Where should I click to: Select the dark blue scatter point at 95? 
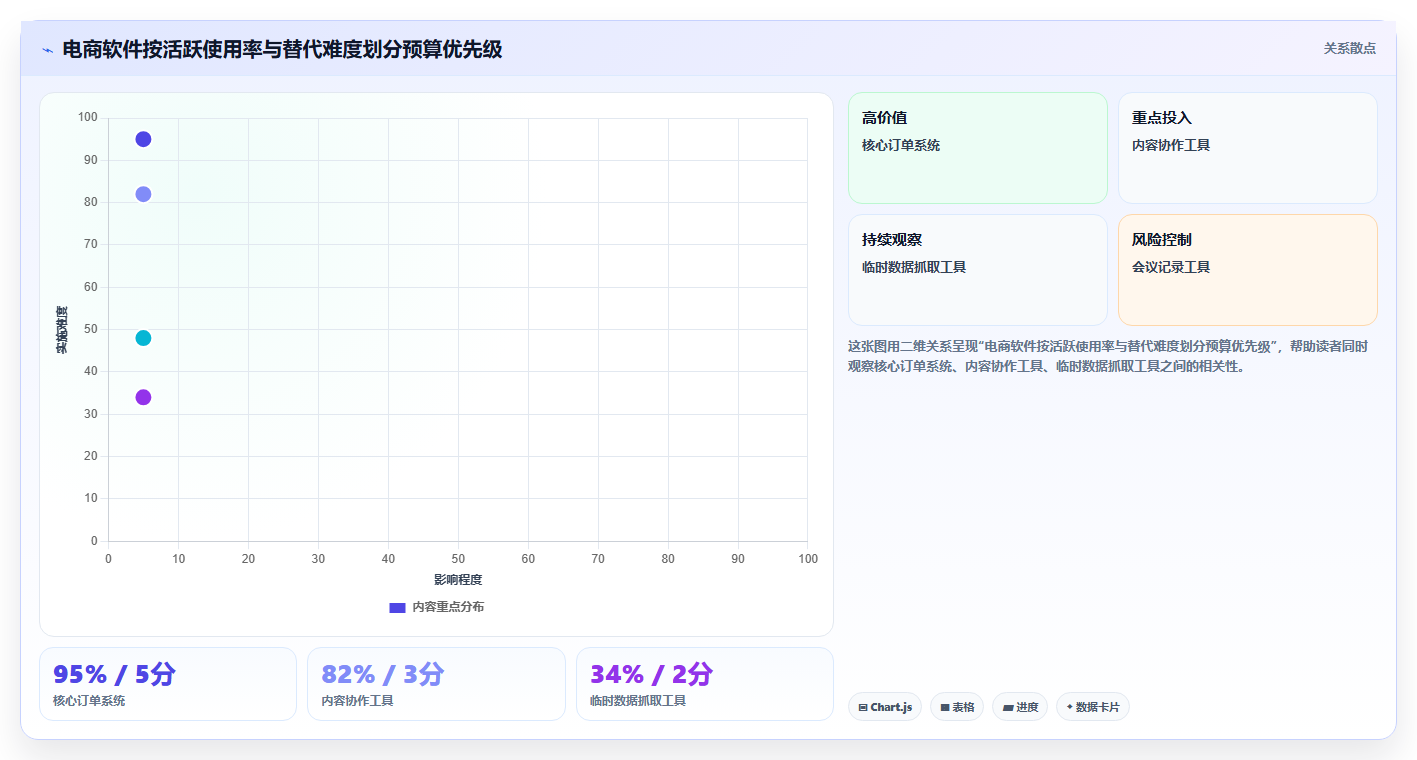[x=143, y=139]
